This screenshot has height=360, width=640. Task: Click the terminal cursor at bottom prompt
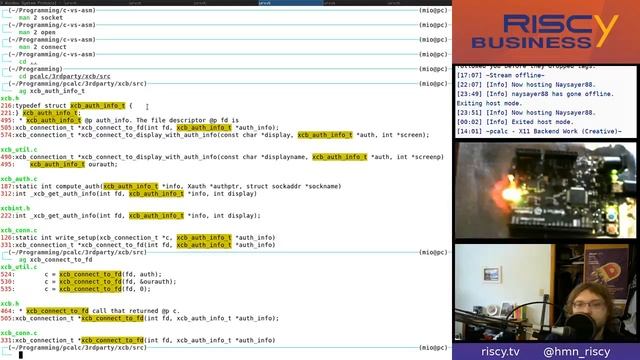[x=21, y=355]
